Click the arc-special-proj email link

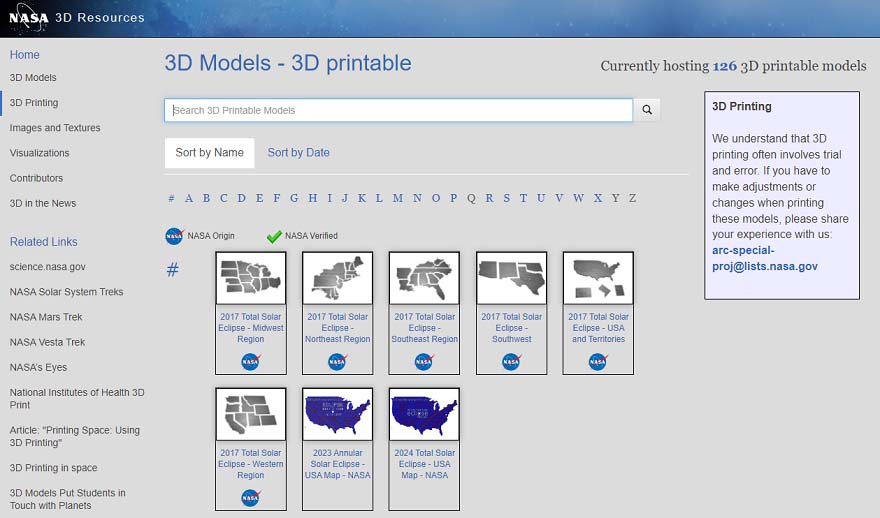[x=765, y=258]
